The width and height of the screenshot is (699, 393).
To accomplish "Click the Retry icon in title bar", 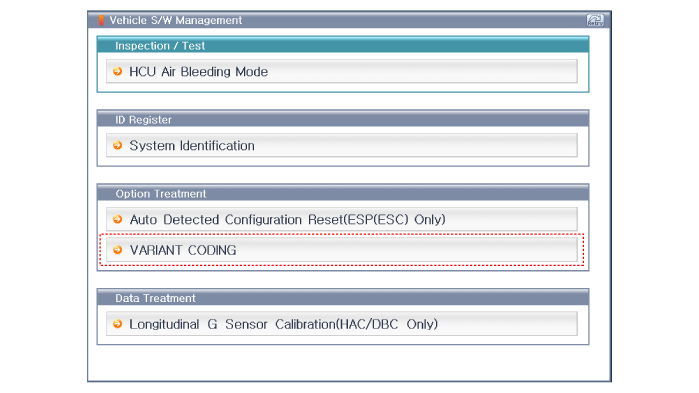I will (x=595, y=20).
